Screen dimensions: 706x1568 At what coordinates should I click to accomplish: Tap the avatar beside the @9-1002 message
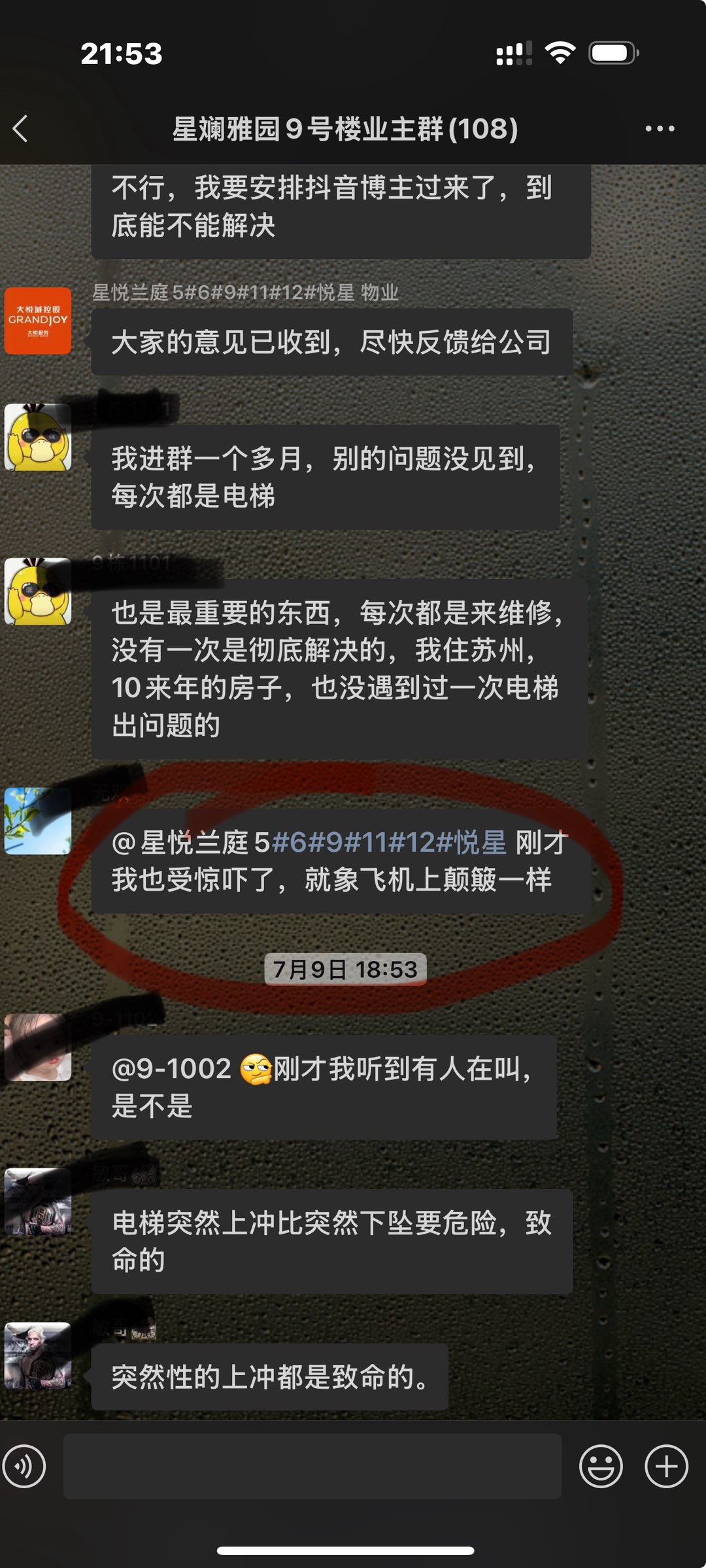pos(38,1047)
